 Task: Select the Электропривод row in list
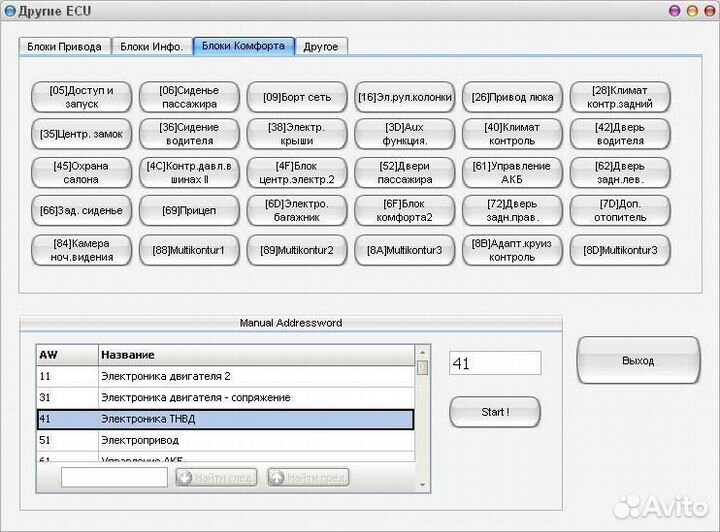225,439
